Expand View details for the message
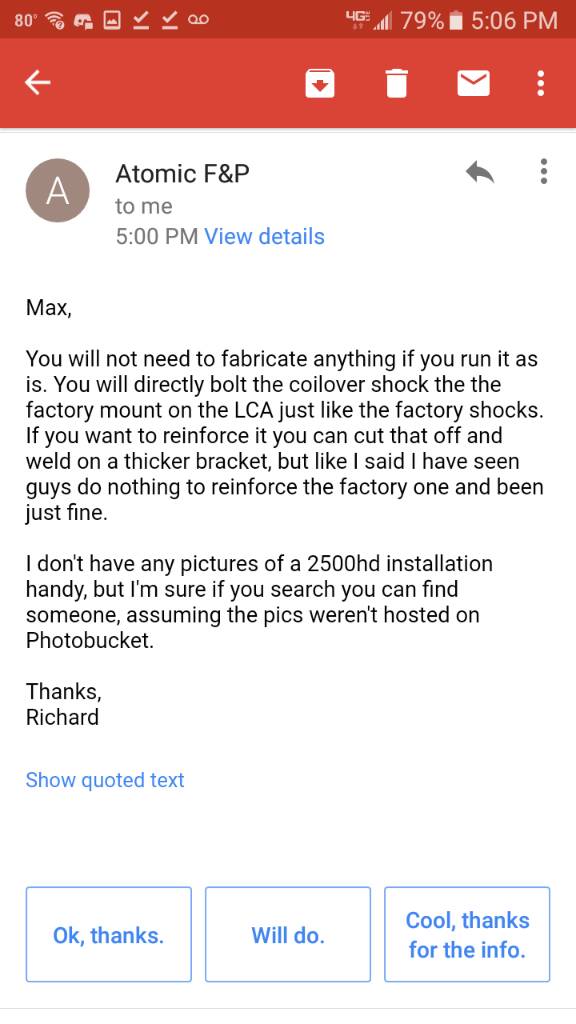 tap(264, 236)
